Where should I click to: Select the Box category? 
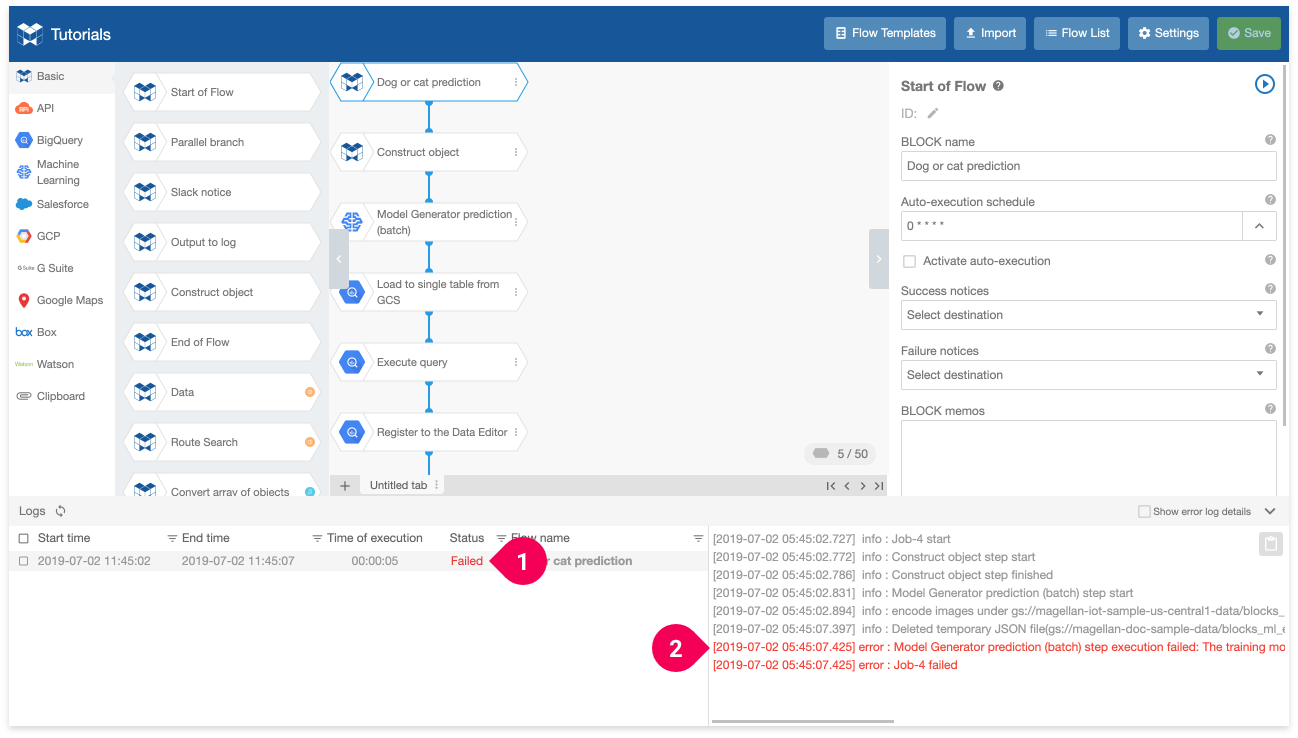[x=61, y=332]
